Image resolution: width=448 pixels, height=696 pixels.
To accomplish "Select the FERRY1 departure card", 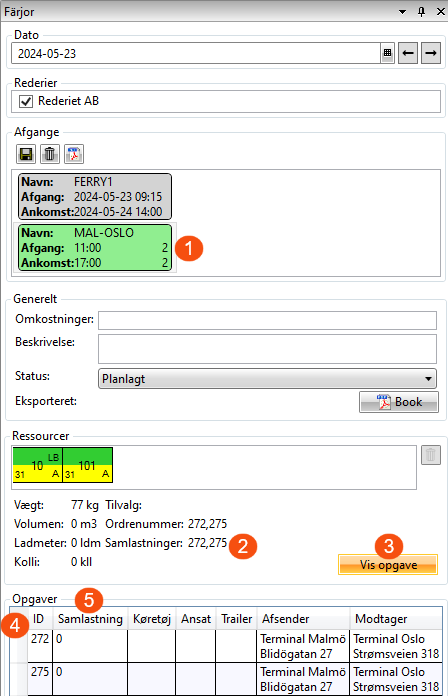I will (95, 197).
